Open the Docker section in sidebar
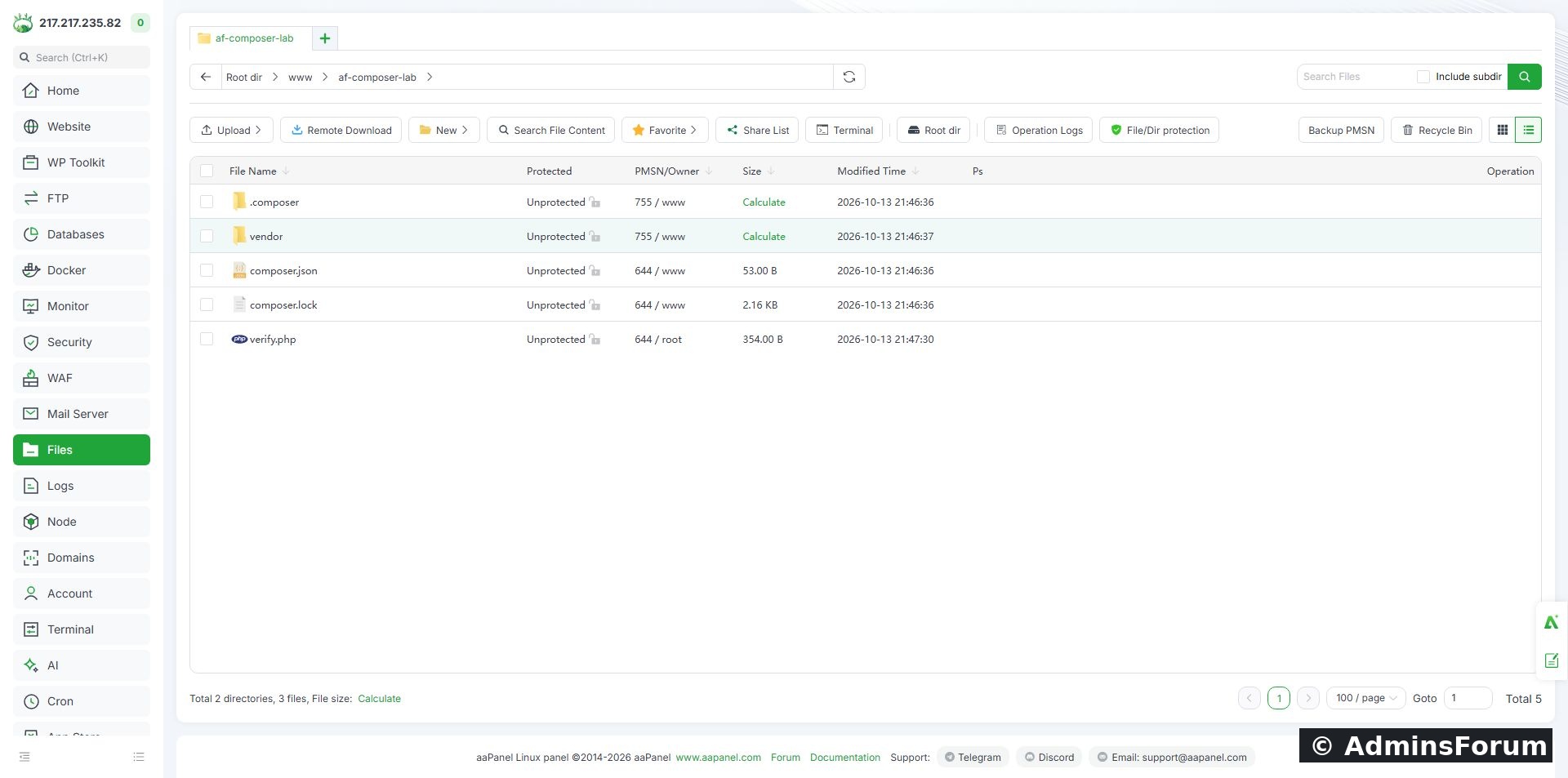The height and width of the screenshot is (778, 1568). [82, 270]
